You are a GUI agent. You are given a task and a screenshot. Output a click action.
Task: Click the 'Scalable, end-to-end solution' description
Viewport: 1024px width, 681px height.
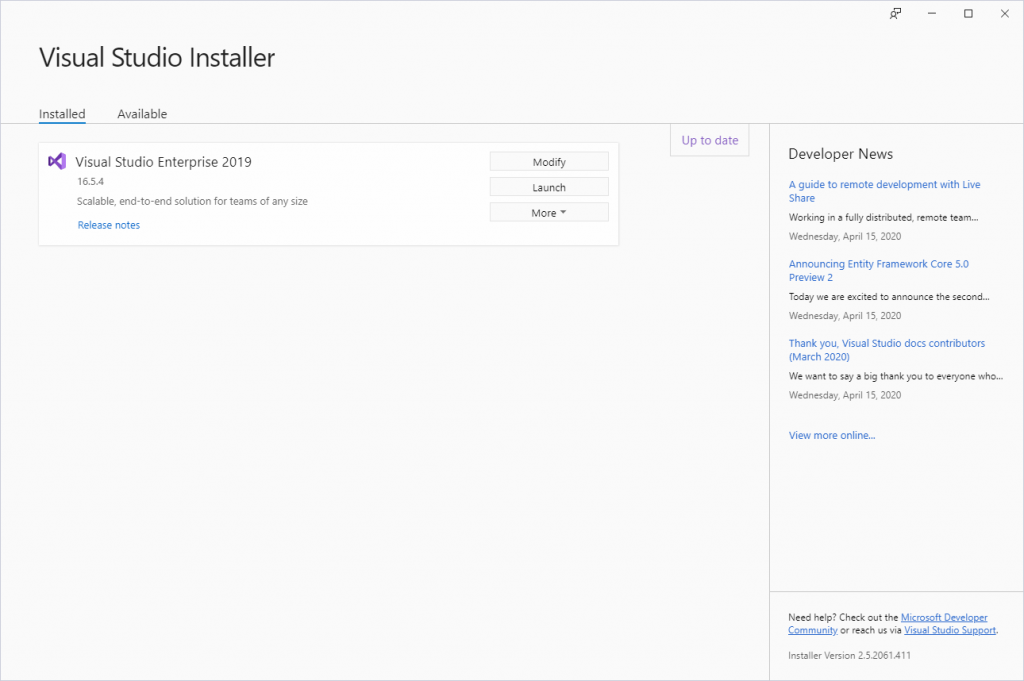click(x=193, y=201)
